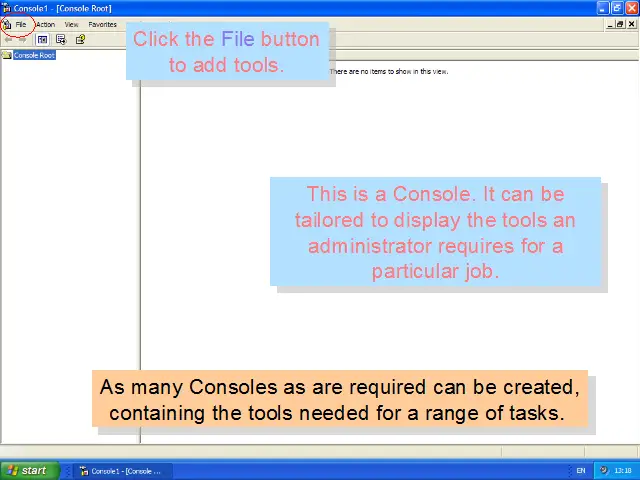Click the Console Root folder icon
The height and width of the screenshot is (480, 640).
click(x=7, y=55)
